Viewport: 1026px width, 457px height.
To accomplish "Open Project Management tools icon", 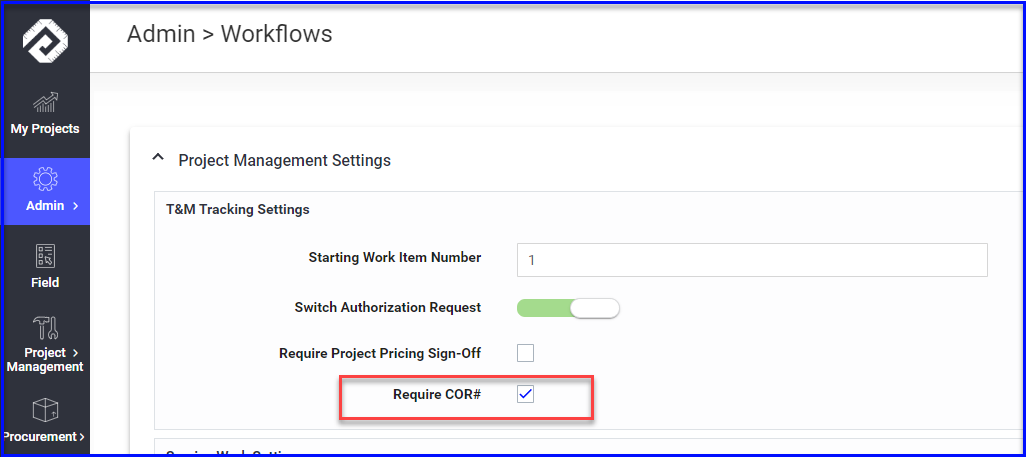I will point(45,327).
